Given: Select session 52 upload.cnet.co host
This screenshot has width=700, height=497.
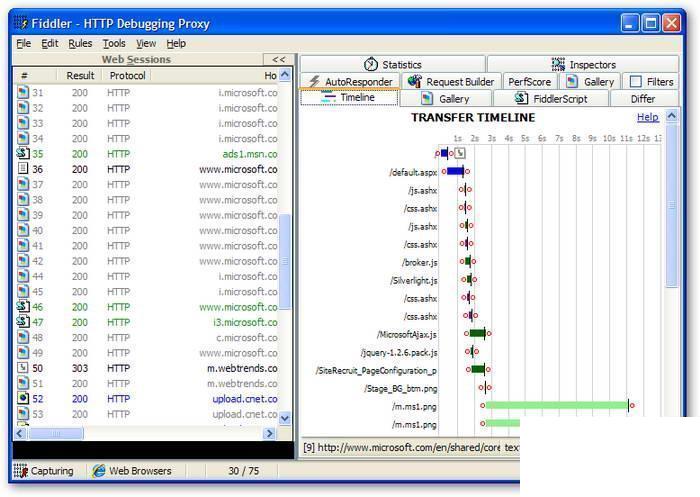Looking at the screenshot, I should pos(245,398).
